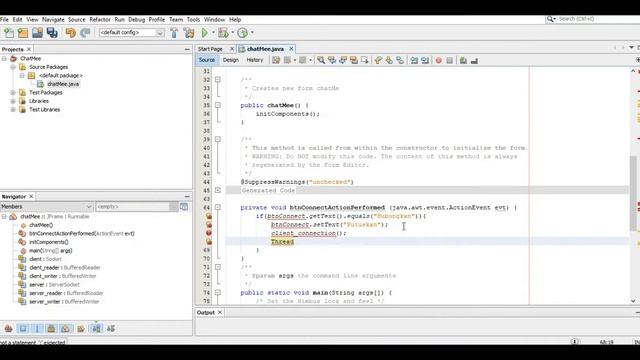Open the default config dropdown
This screenshot has width=640, height=360.
(x=160, y=33)
